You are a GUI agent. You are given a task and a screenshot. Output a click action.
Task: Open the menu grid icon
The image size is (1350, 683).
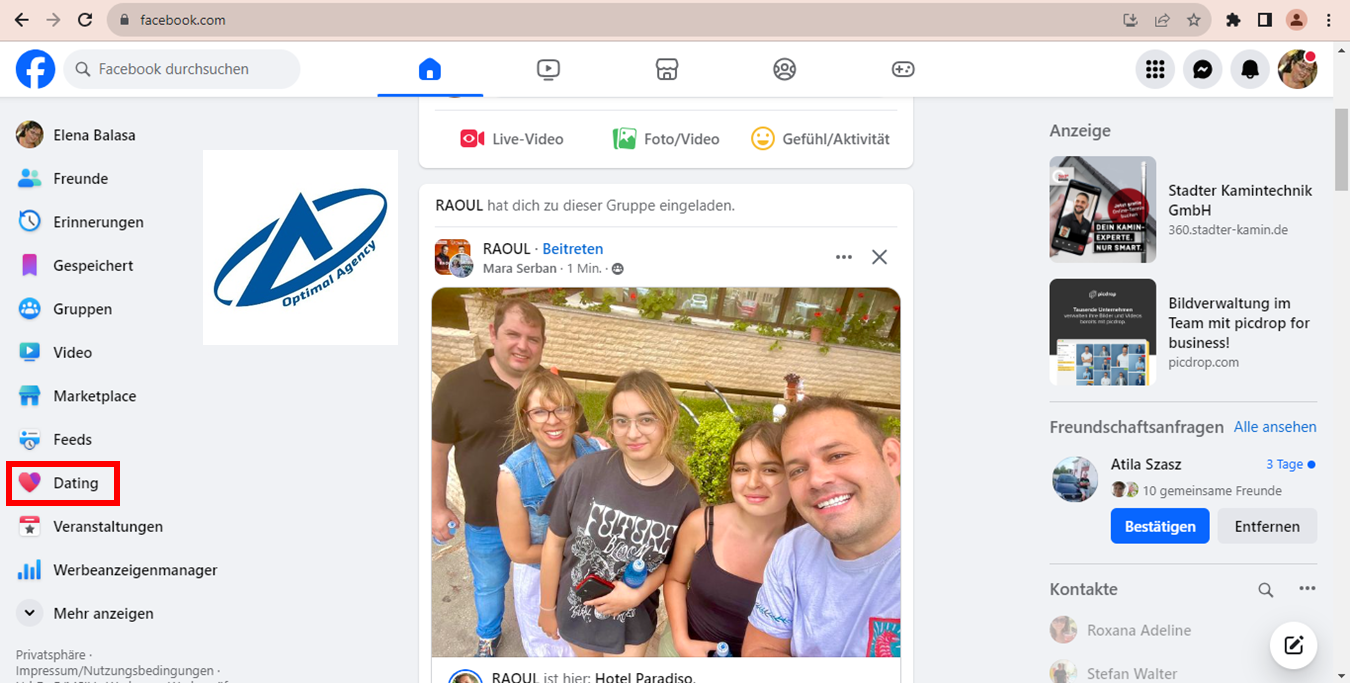coord(1156,69)
